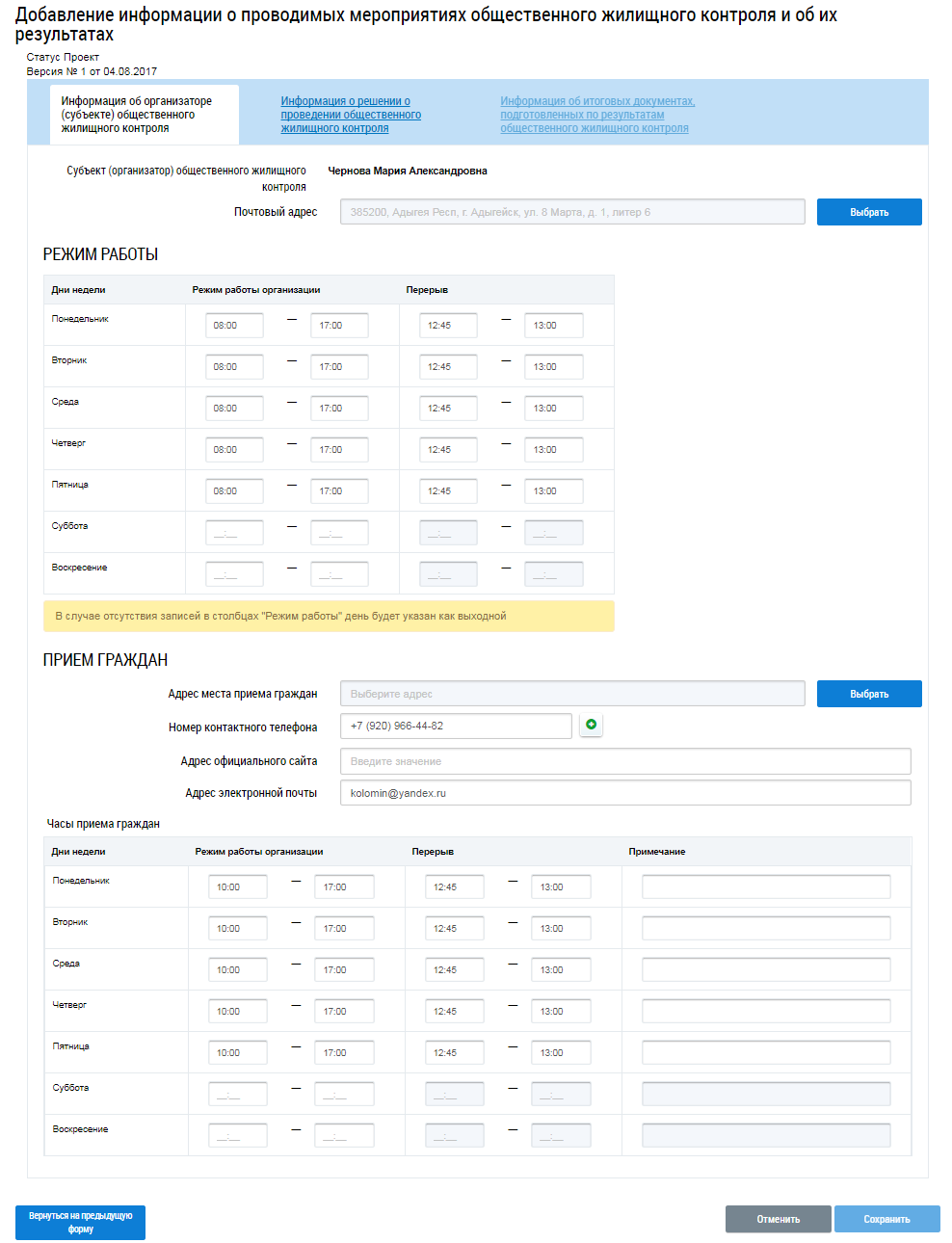Open the public housing control decision tab
Image resolution: width=952 pixels, height=1243 pixels.
click(x=351, y=115)
